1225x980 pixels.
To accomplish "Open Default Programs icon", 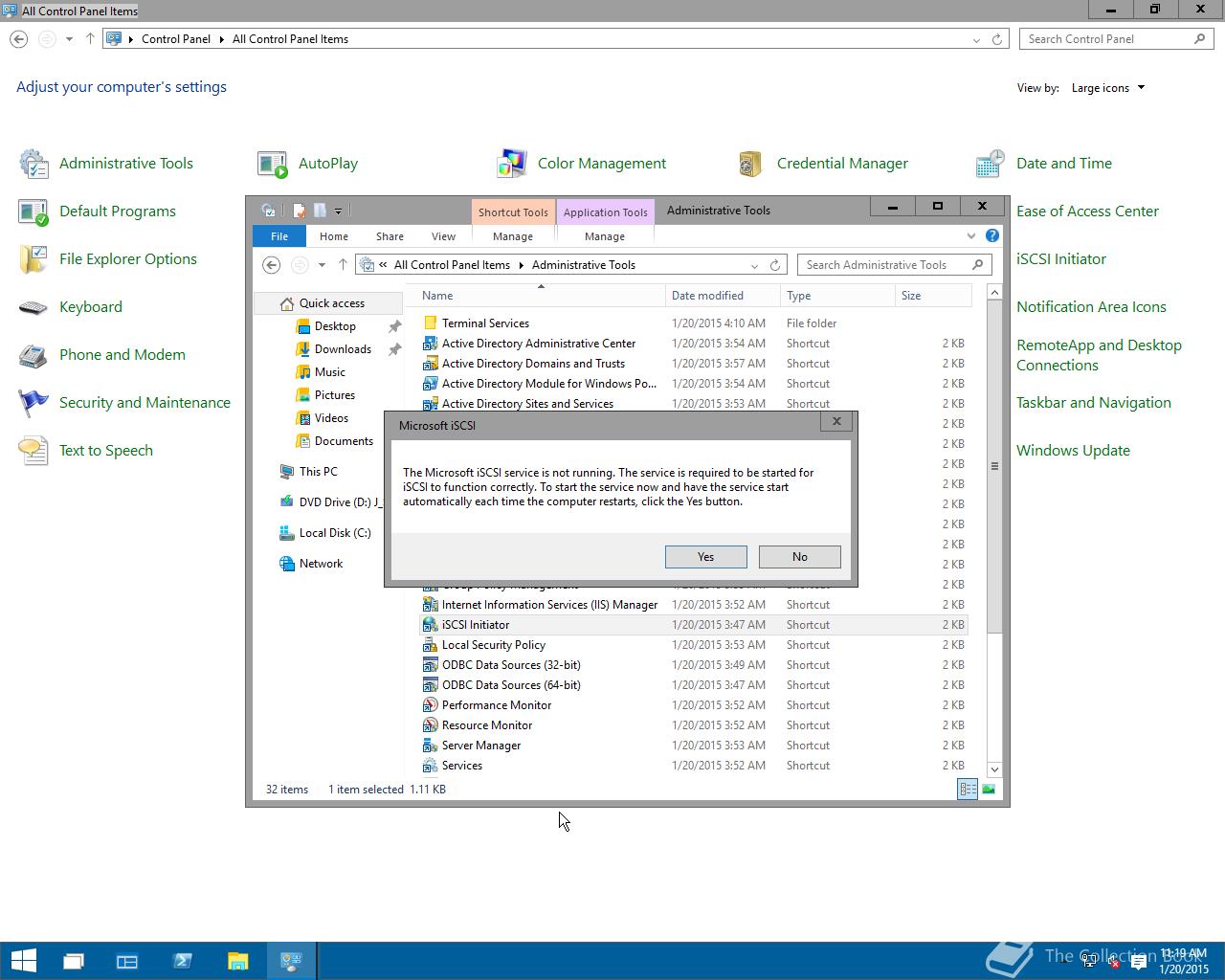I will [33, 212].
